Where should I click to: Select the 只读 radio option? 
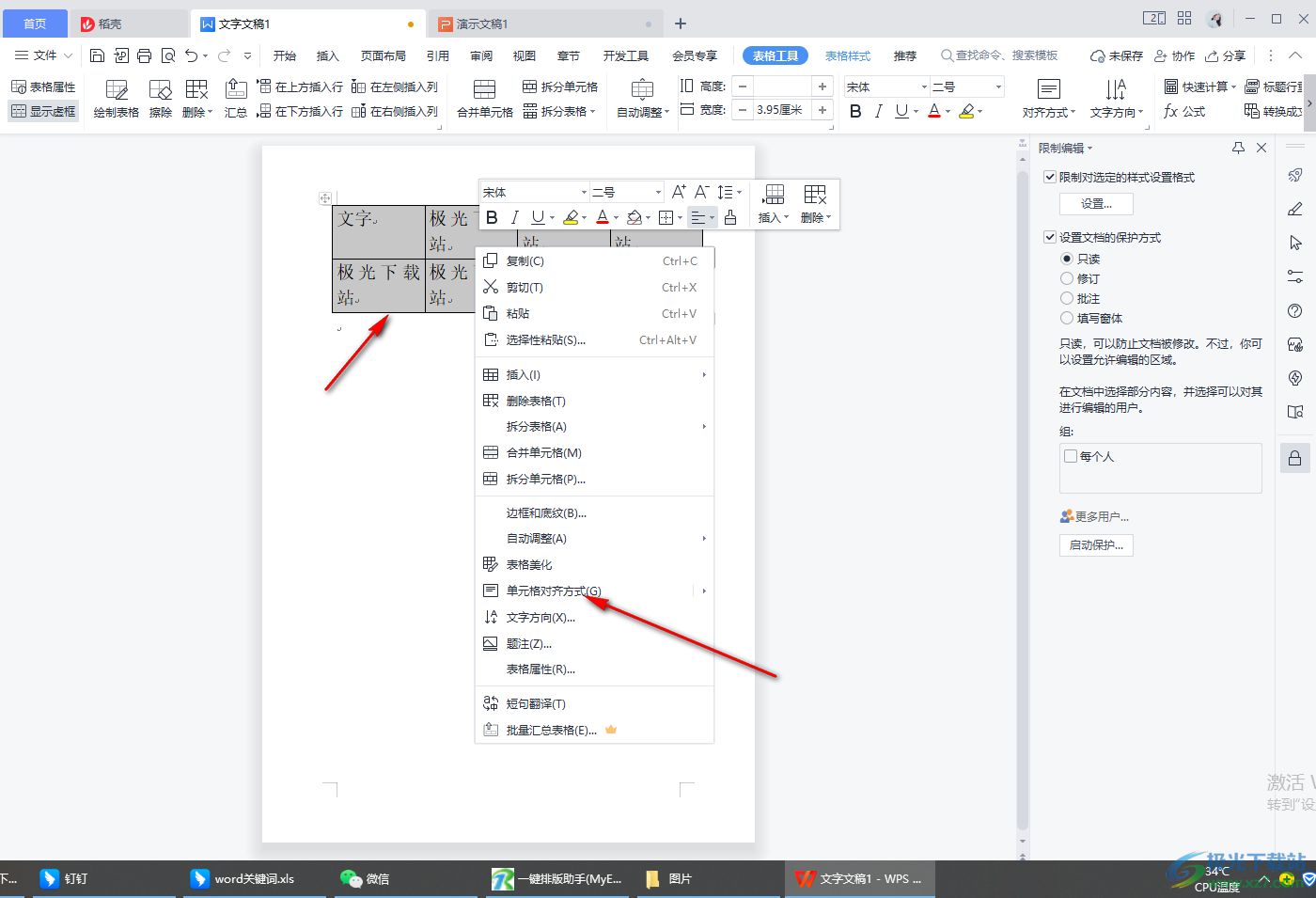point(1067,259)
